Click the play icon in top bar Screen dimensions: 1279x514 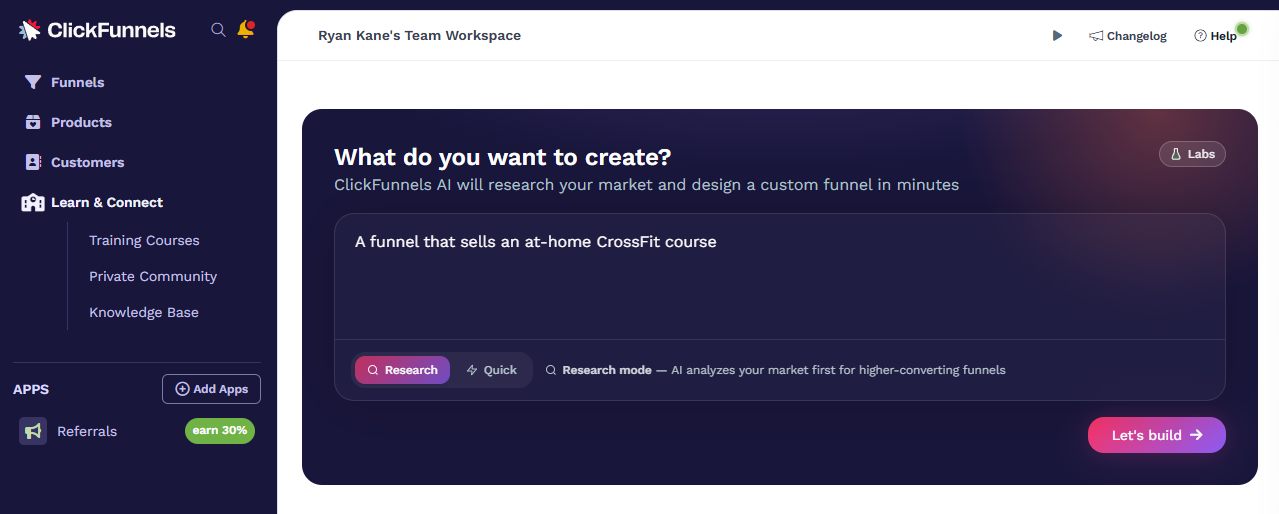point(1057,36)
